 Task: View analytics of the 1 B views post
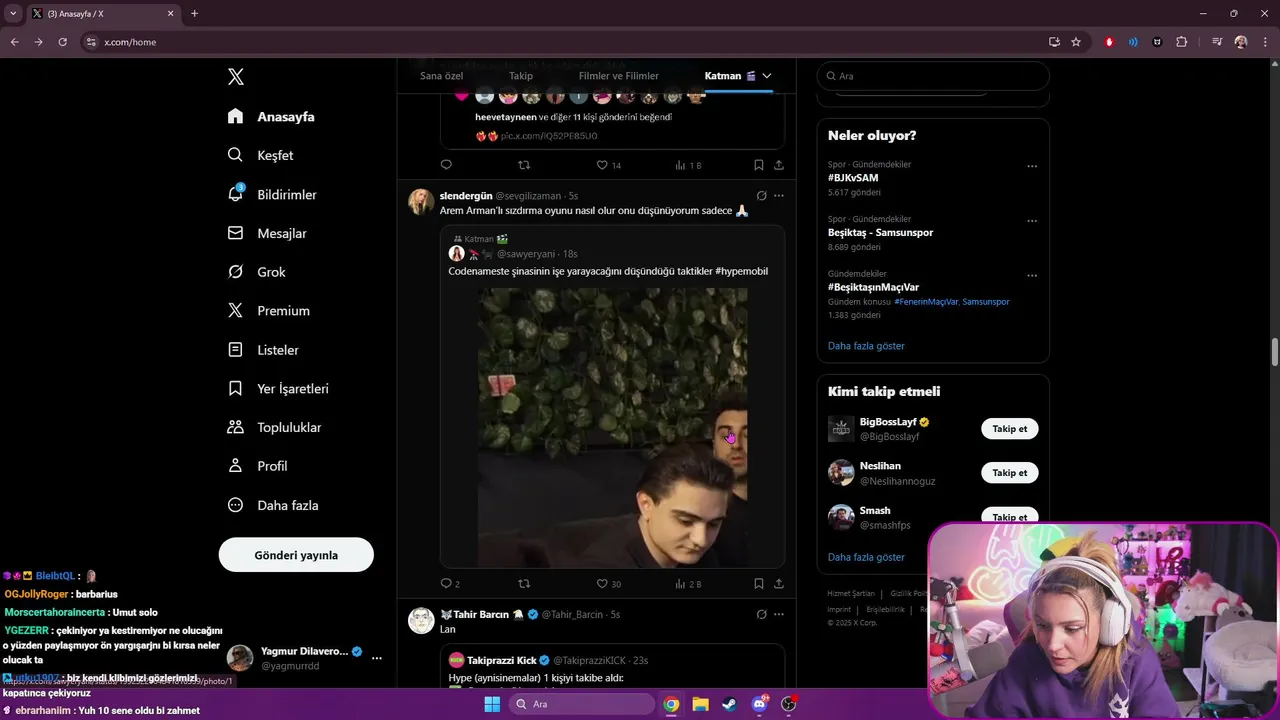click(x=688, y=165)
